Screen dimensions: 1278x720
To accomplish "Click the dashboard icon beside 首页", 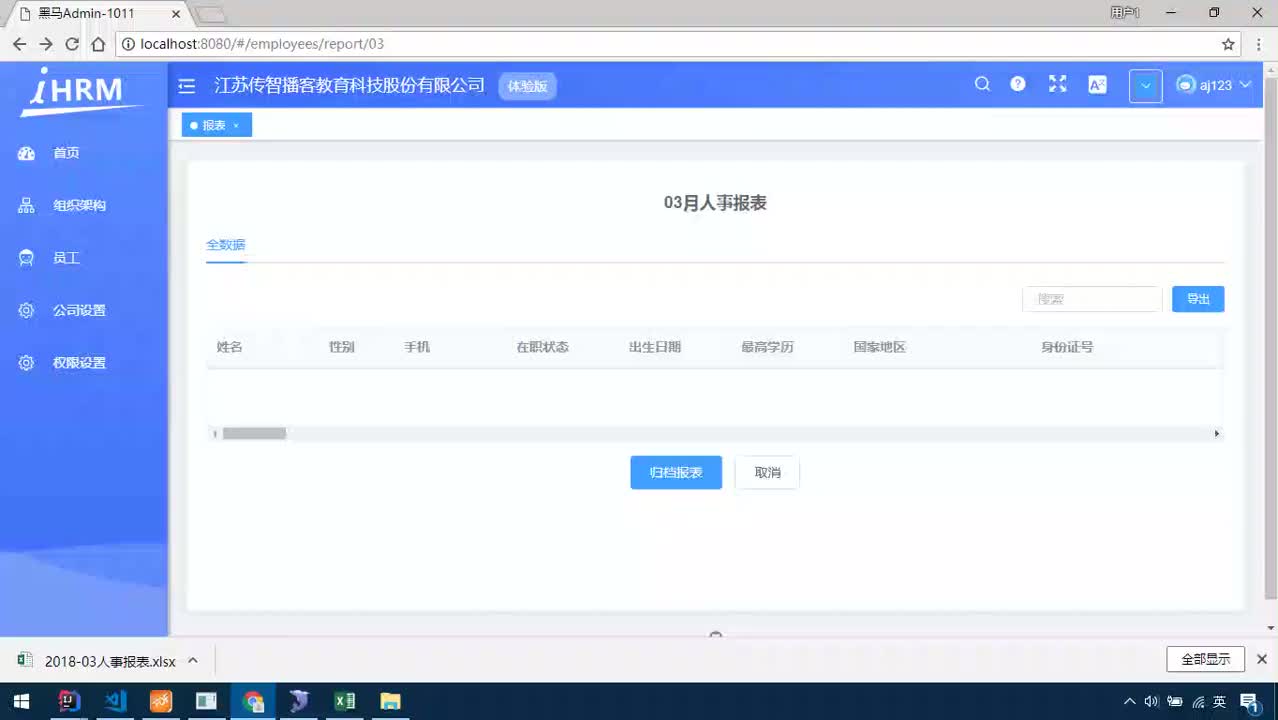I will 27,153.
